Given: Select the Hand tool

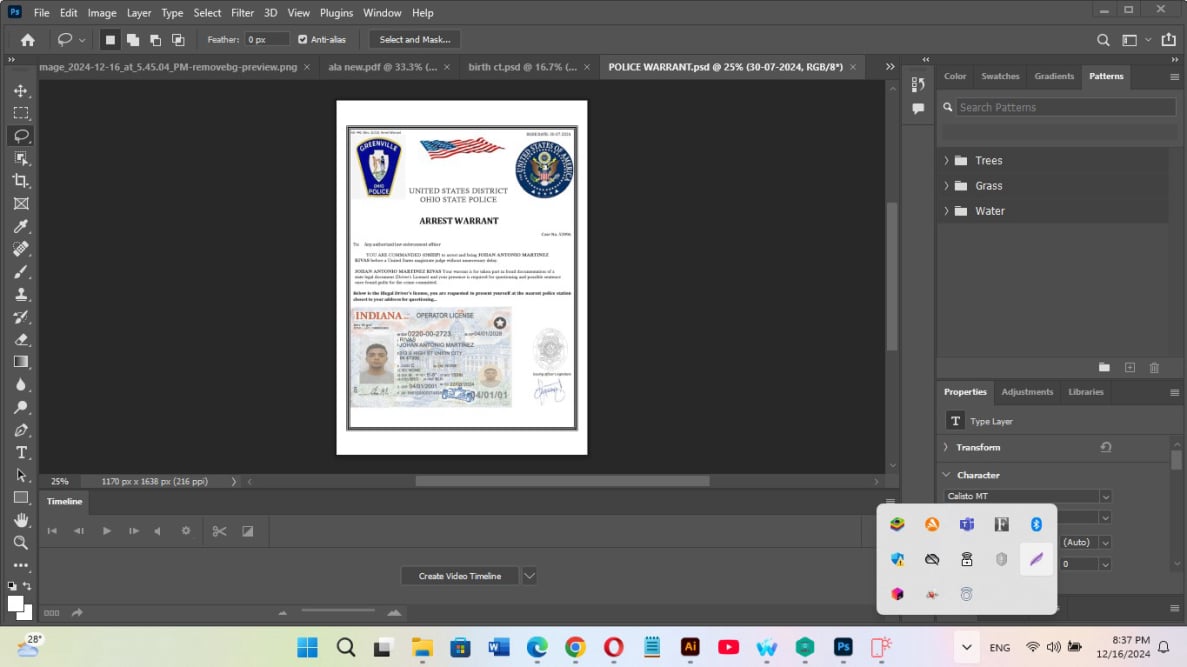Looking at the screenshot, I should tap(20, 520).
